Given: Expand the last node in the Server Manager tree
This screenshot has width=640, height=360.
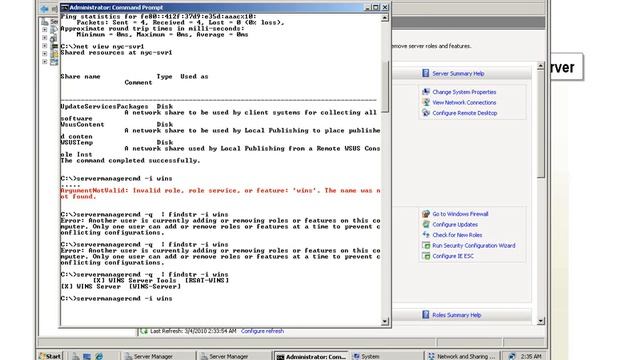Looking at the screenshot, I should [x=44, y=62].
